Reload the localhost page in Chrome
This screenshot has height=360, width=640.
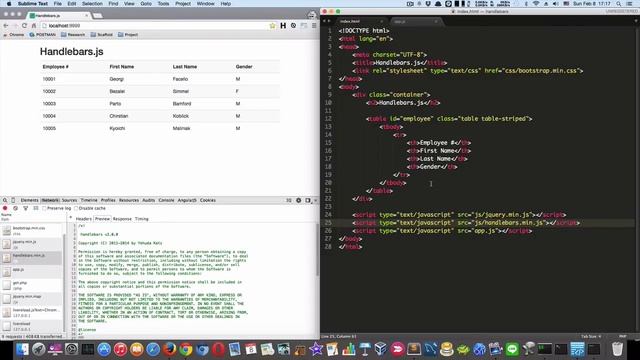tap(24, 25)
